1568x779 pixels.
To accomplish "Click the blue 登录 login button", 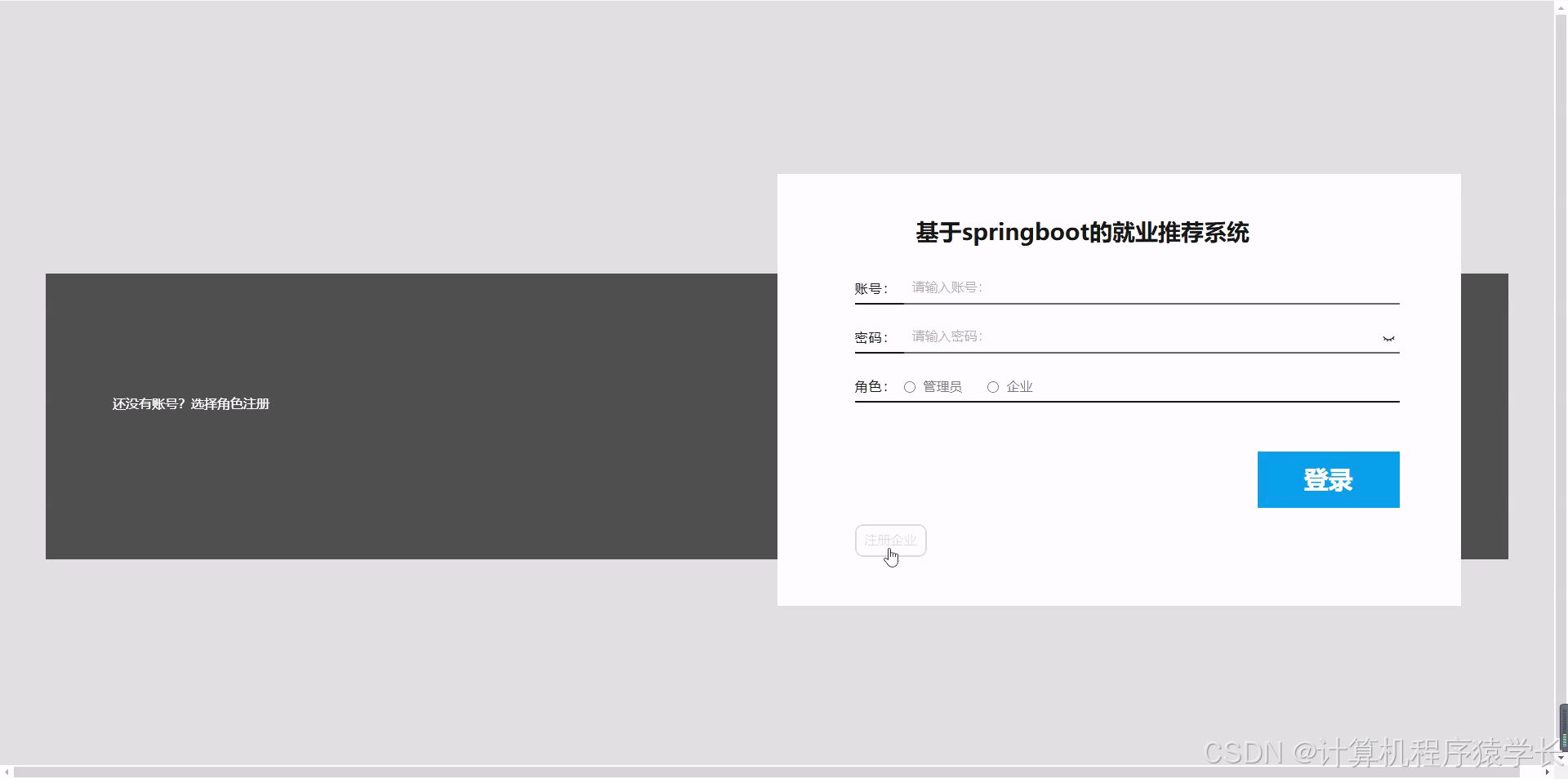I will (1328, 479).
